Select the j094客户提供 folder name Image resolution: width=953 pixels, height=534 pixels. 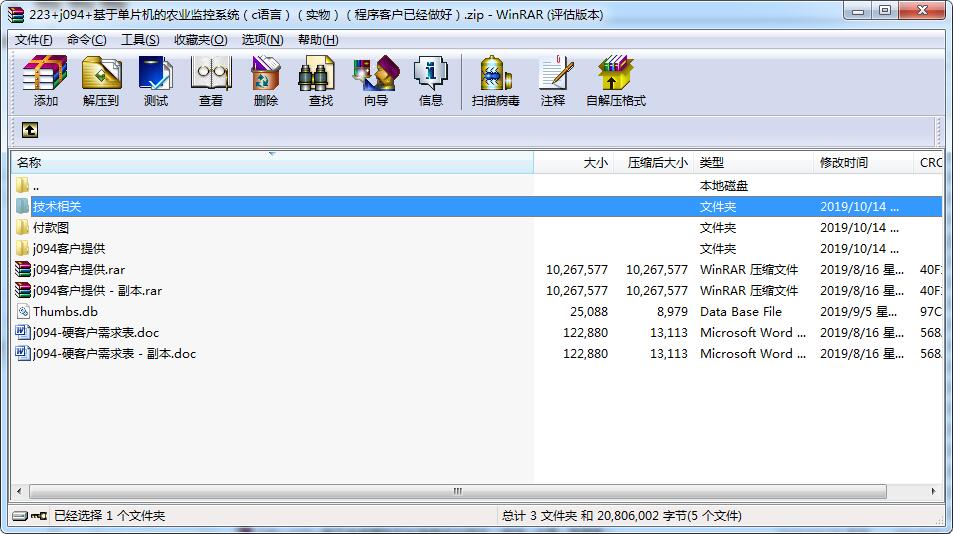point(69,248)
